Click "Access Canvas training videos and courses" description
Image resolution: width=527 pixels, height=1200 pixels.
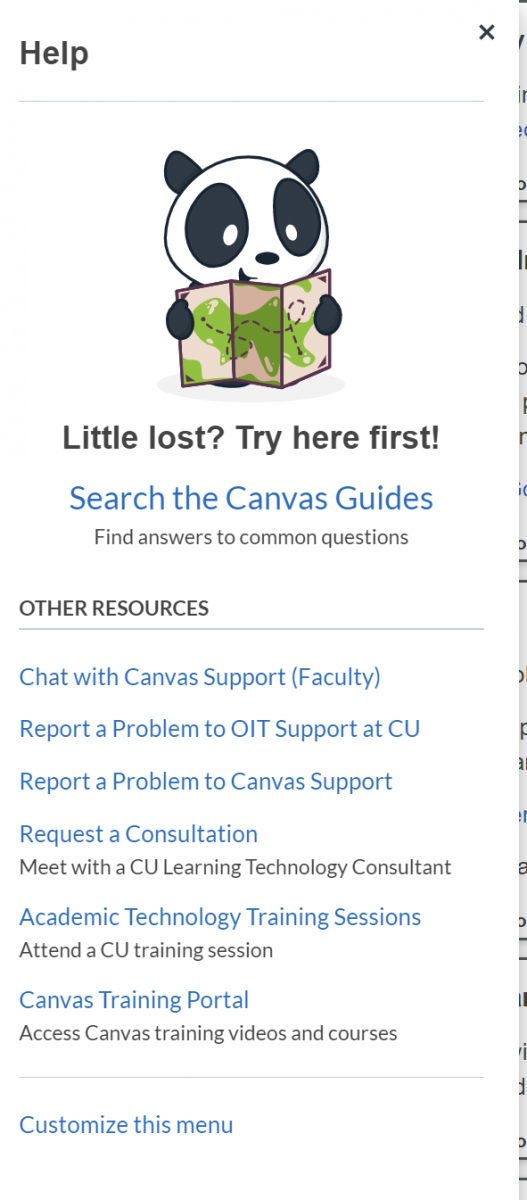(208, 1033)
